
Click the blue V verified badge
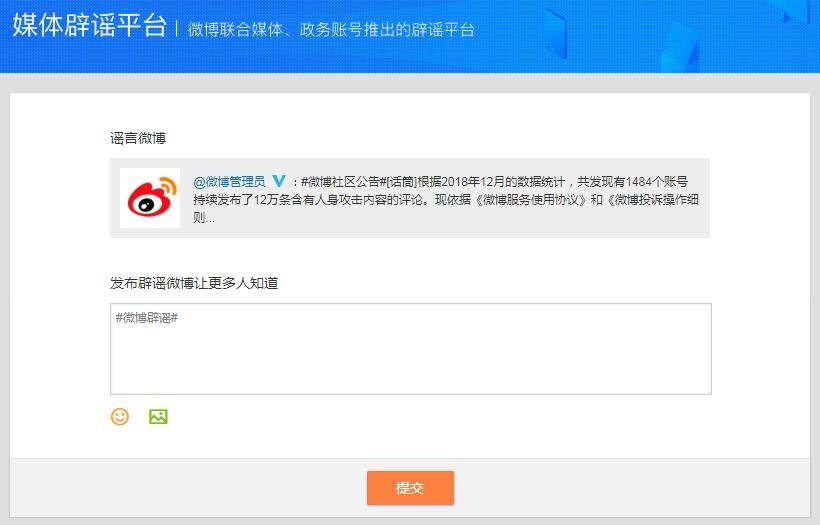click(x=279, y=181)
